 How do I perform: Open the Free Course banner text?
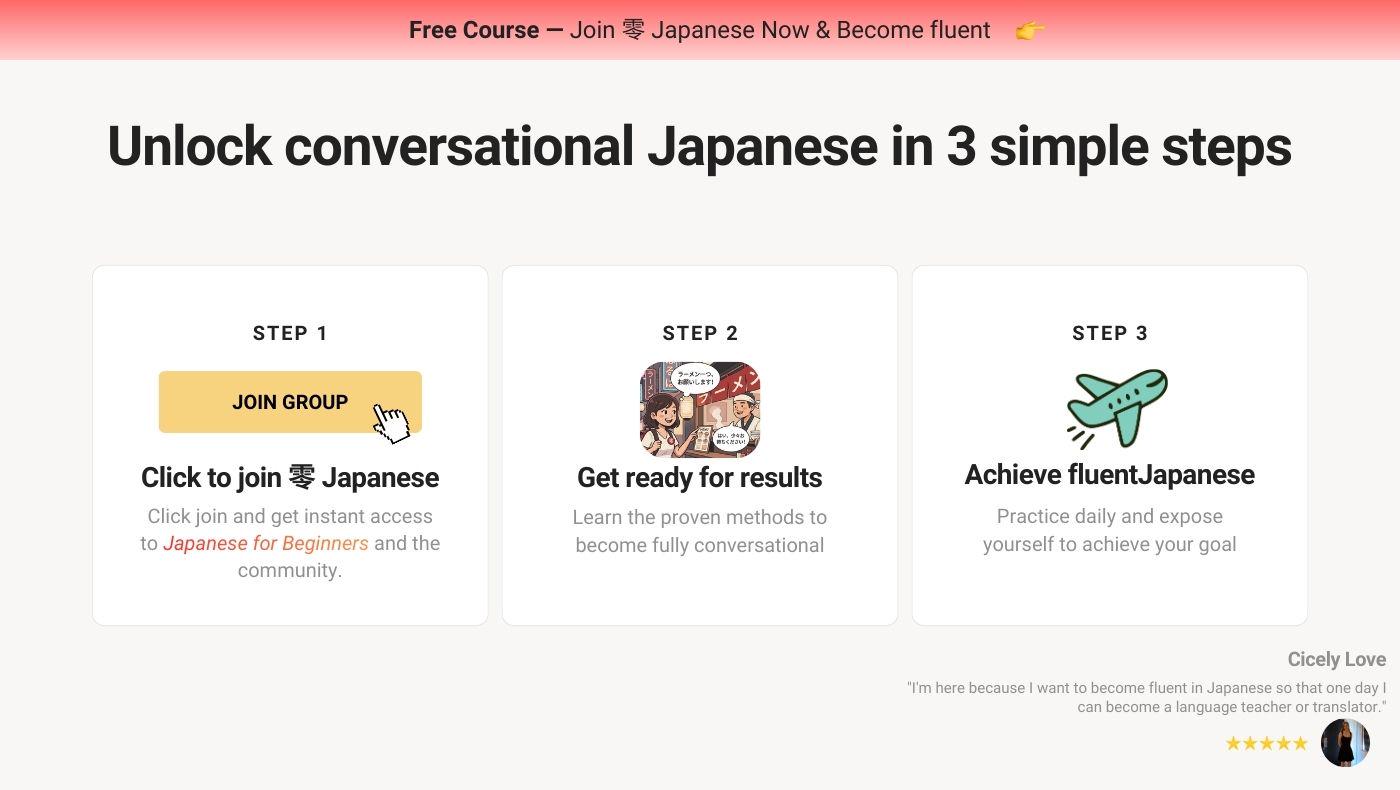pos(699,30)
